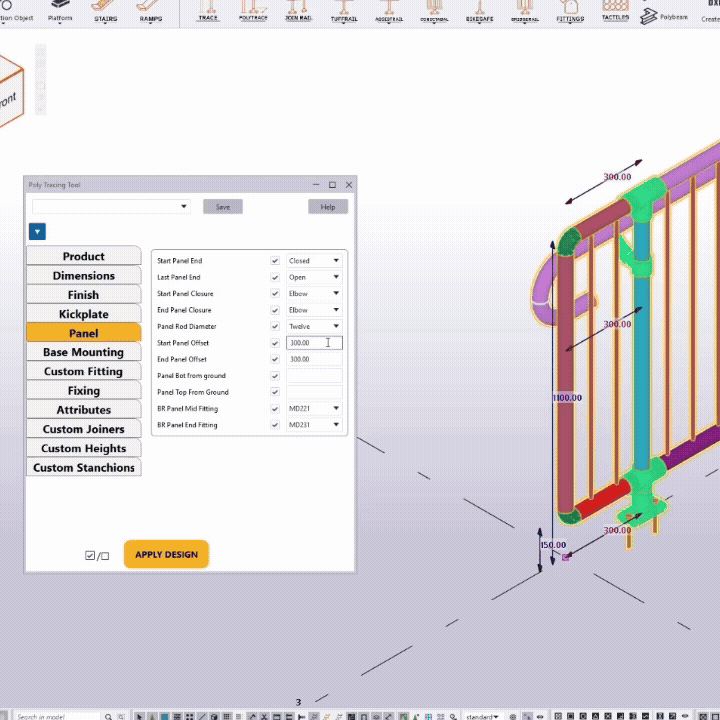
Task: Select the Ramps tool icon
Action: (151, 12)
